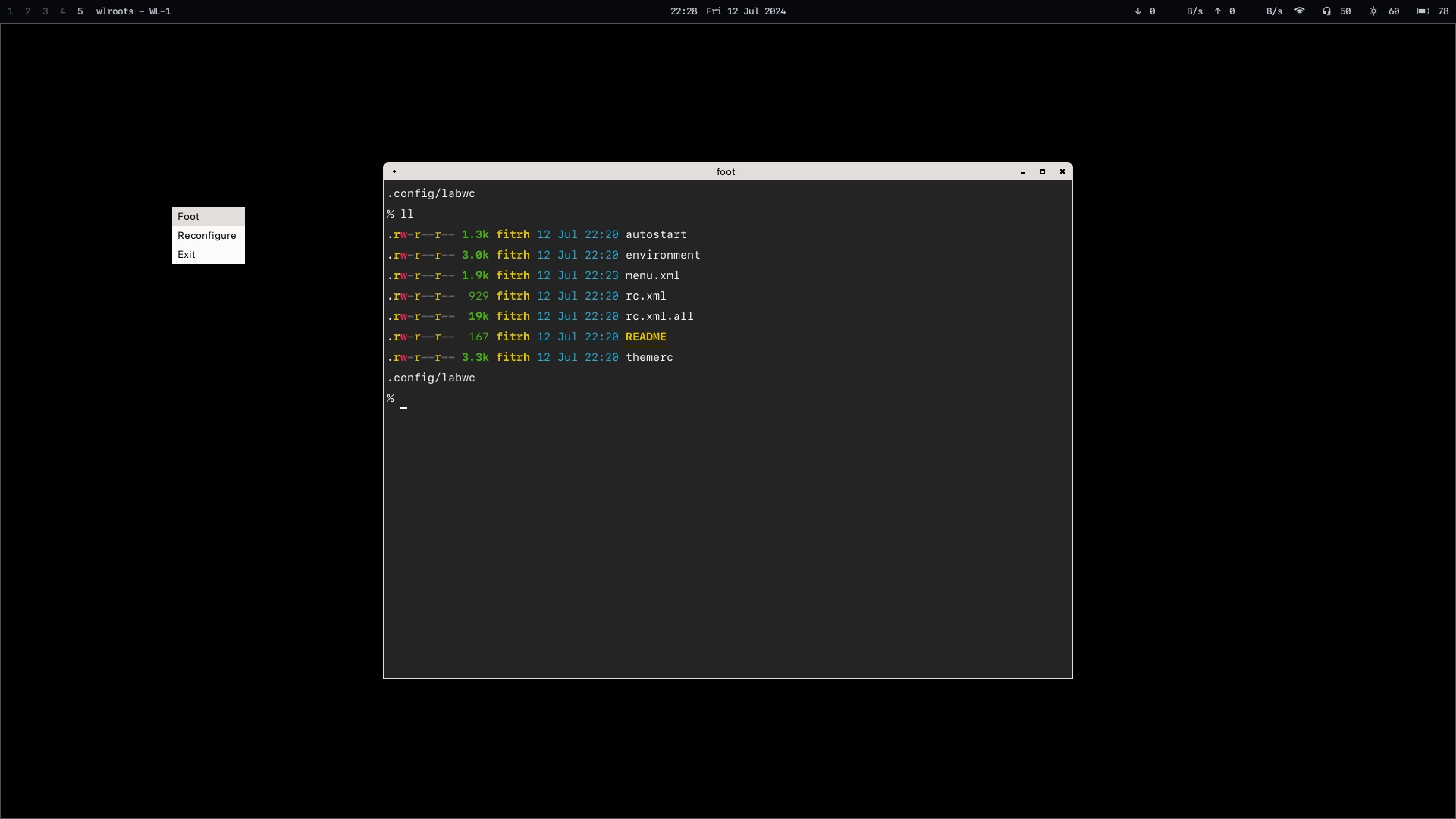Screen dimensions: 1456x819
Task: Click the battery status icon
Action: click(1423, 11)
